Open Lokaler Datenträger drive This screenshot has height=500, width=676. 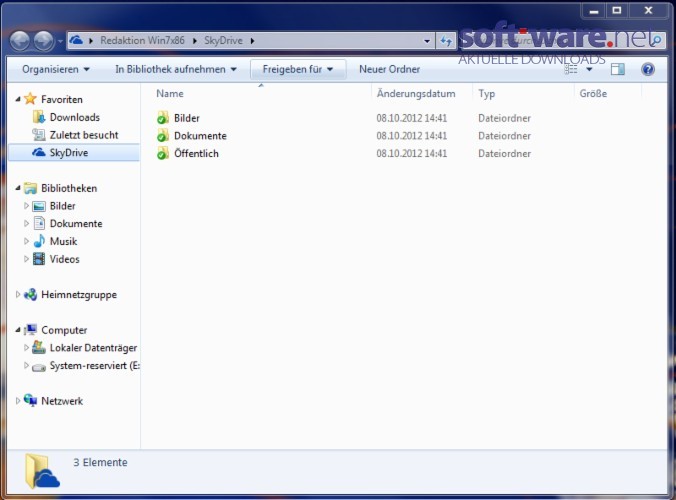coord(93,347)
